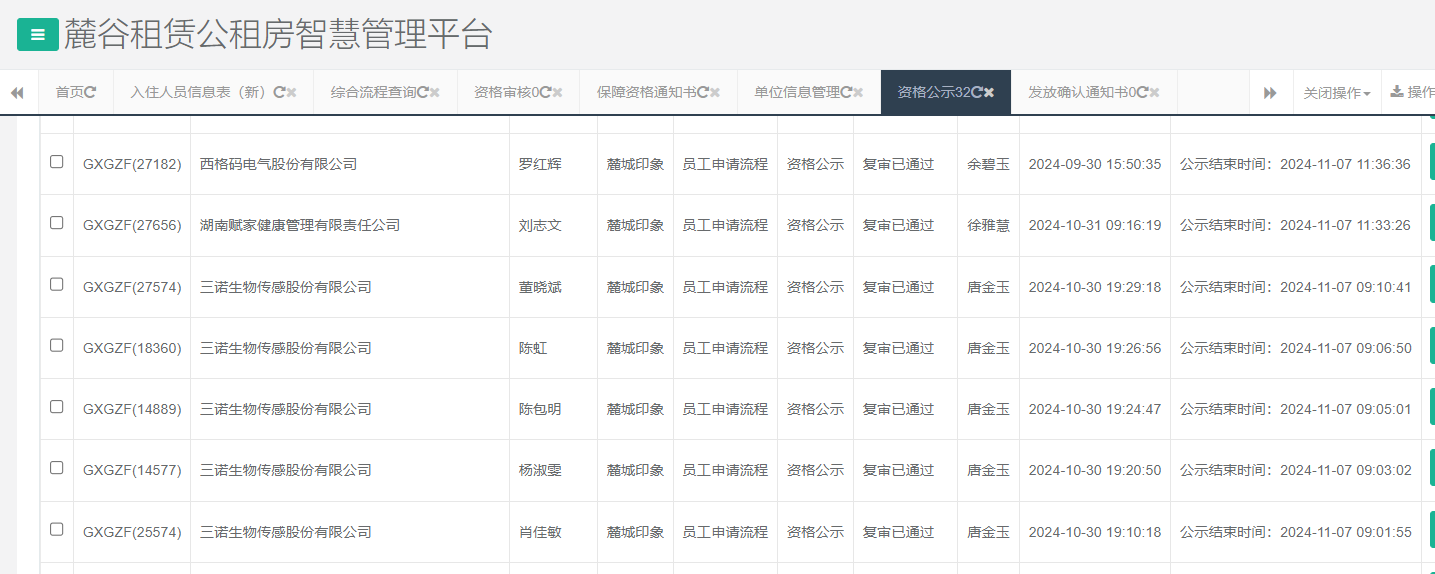Close the 发放确认通知书0 tab
1435x574 pixels.
point(1154,92)
